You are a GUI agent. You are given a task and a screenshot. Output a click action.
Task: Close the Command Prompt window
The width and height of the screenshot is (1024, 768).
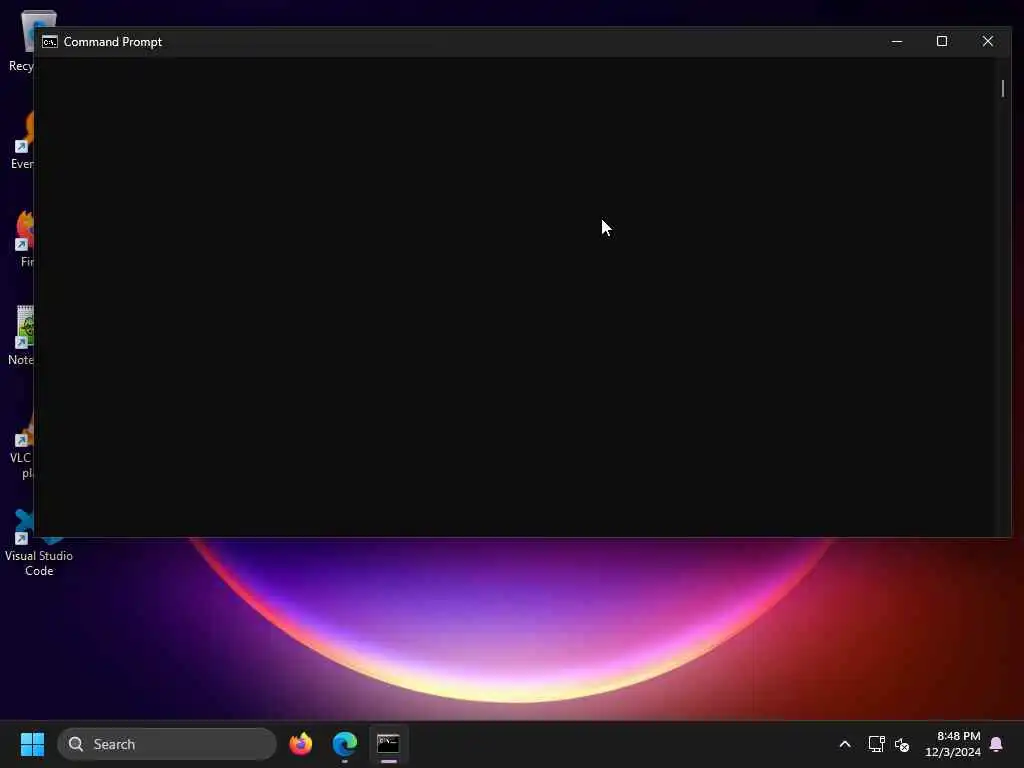pos(987,41)
